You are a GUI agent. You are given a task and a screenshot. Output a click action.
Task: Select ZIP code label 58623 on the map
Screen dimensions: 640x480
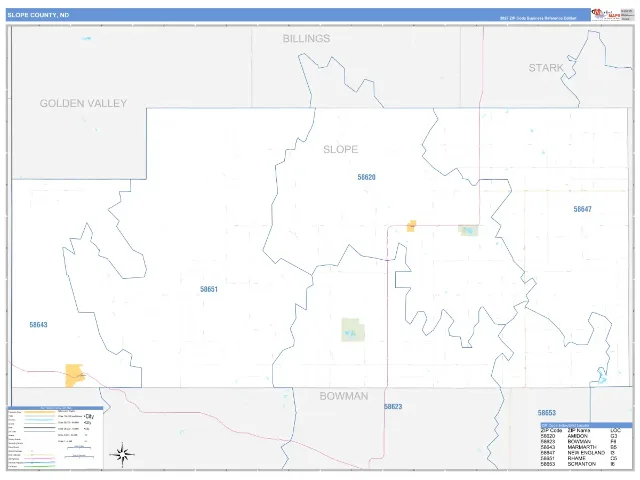(x=393, y=407)
